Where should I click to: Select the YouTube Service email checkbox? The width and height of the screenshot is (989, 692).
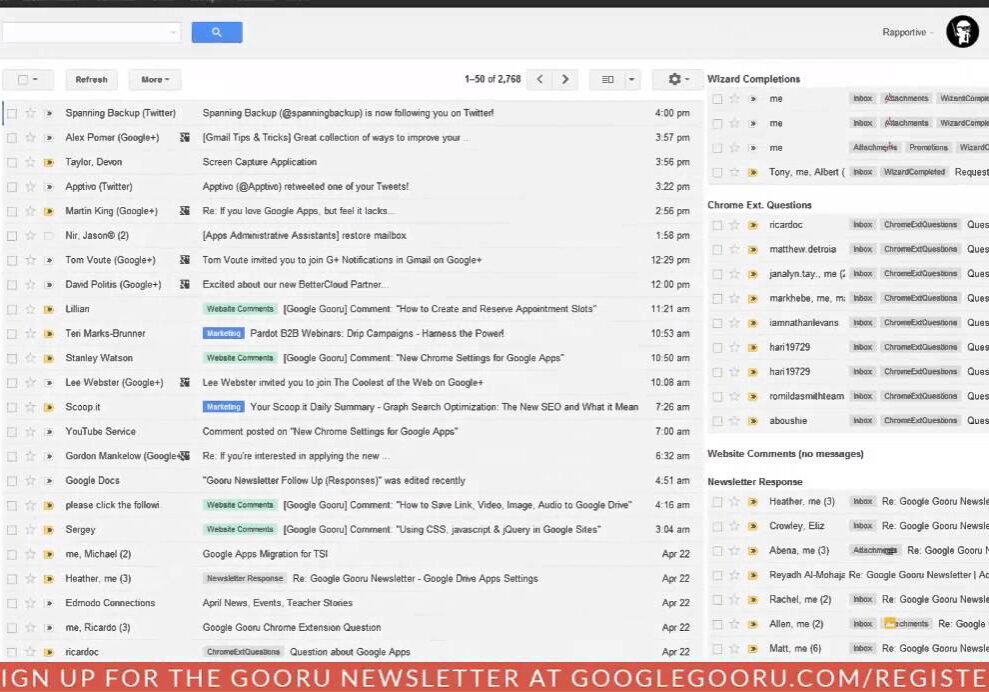[12, 432]
